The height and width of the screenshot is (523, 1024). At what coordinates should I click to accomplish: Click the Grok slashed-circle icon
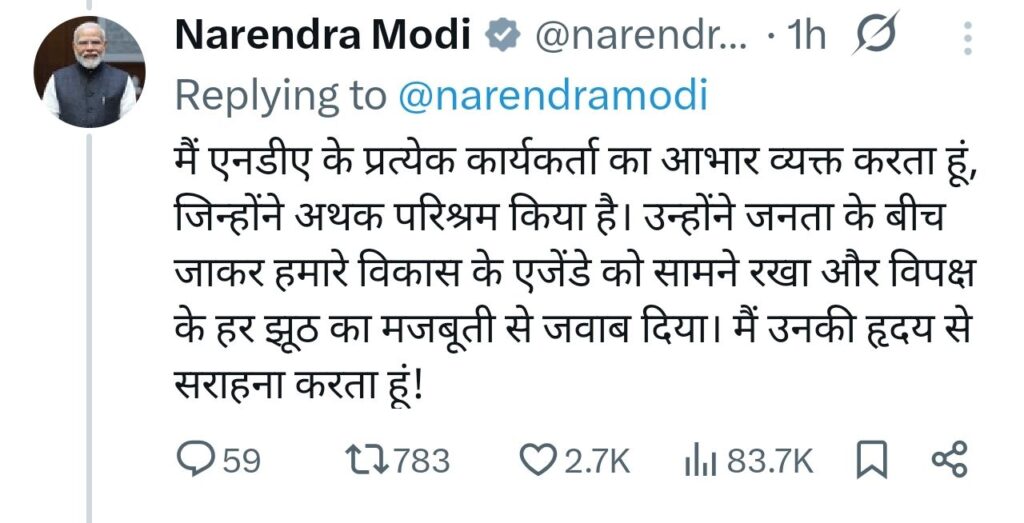tap(877, 37)
